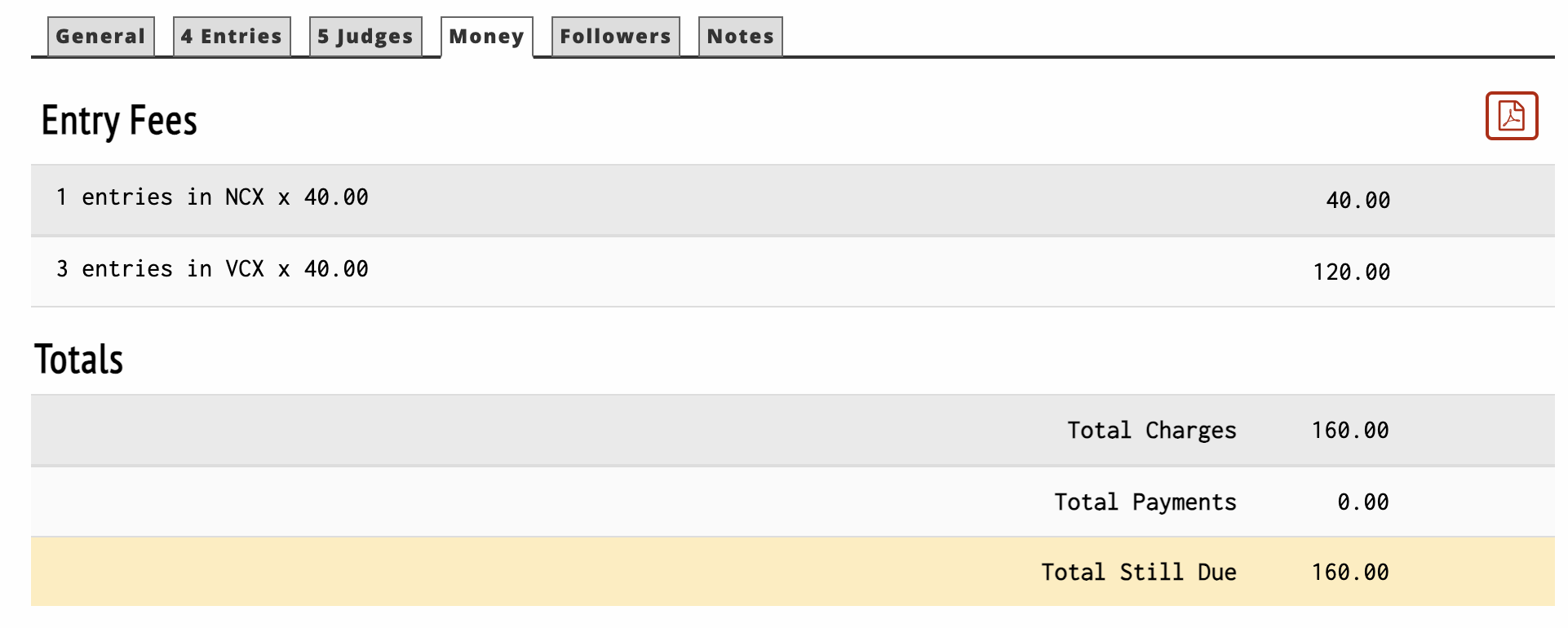Viewport: 1568px width, 628px height.
Task: Open the 5 Judges tab
Action: 365,37
